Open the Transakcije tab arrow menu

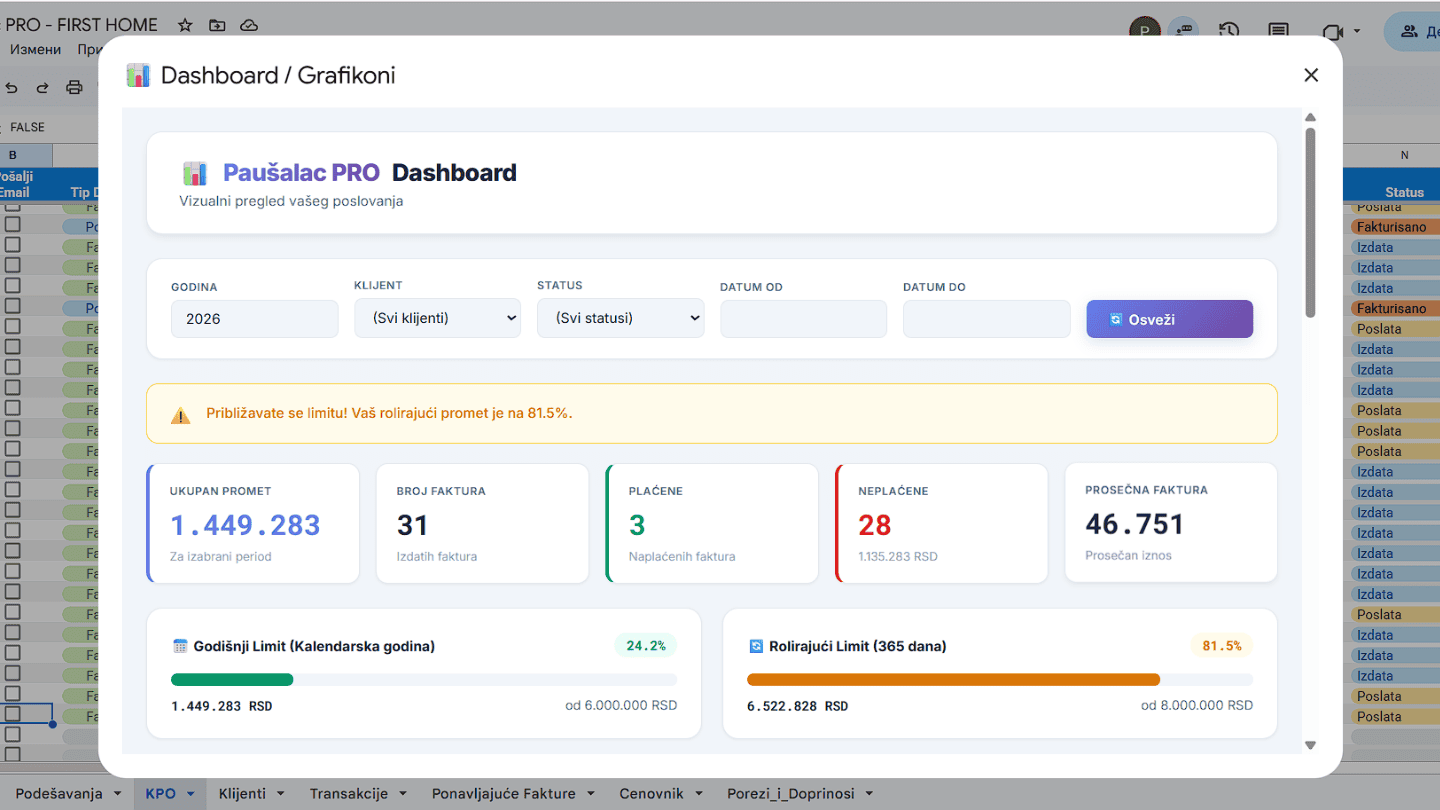click(402, 794)
